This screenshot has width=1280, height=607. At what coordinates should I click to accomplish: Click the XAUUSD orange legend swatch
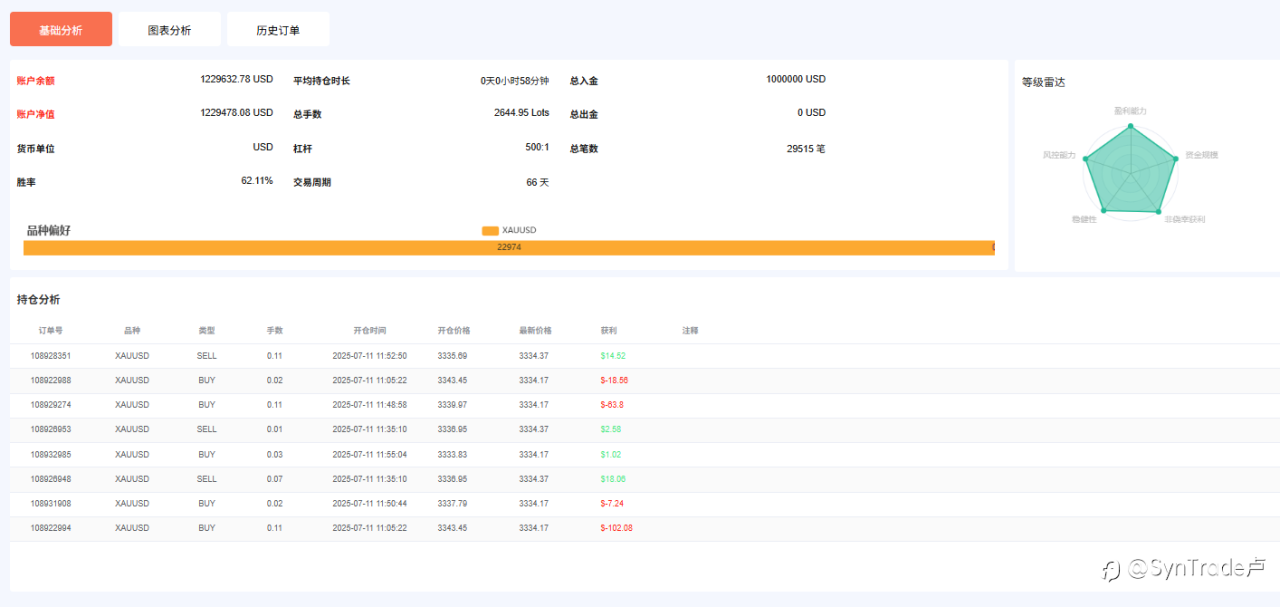pos(490,230)
